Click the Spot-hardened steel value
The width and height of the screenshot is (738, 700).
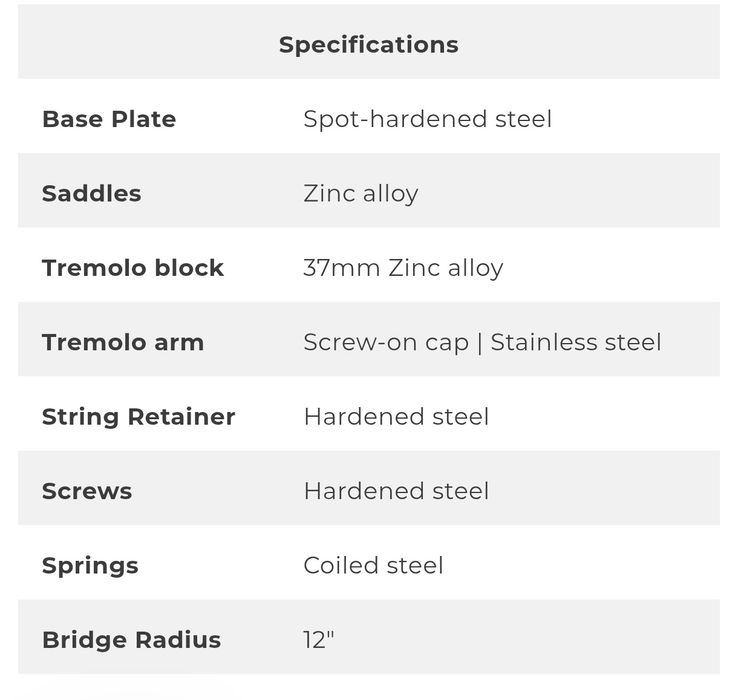[x=427, y=119]
